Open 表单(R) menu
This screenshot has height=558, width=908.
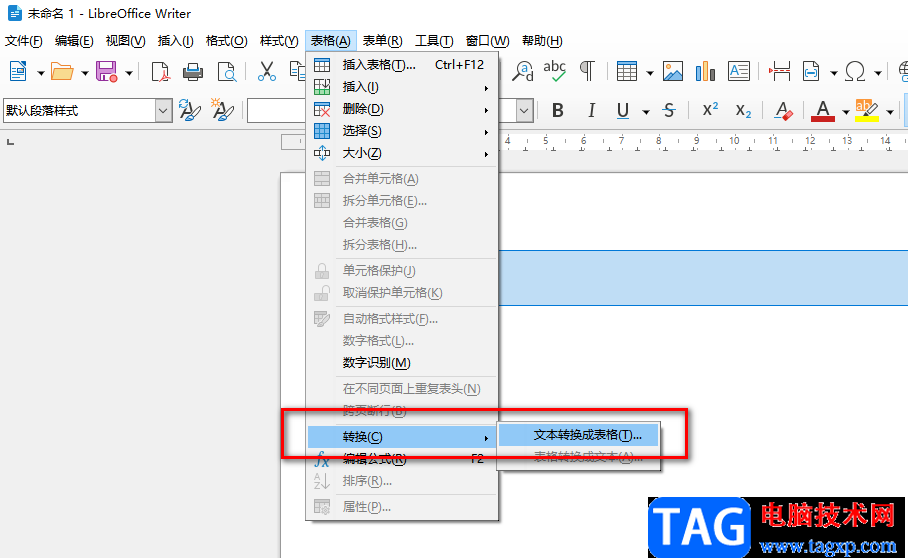[x=382, y=41]
